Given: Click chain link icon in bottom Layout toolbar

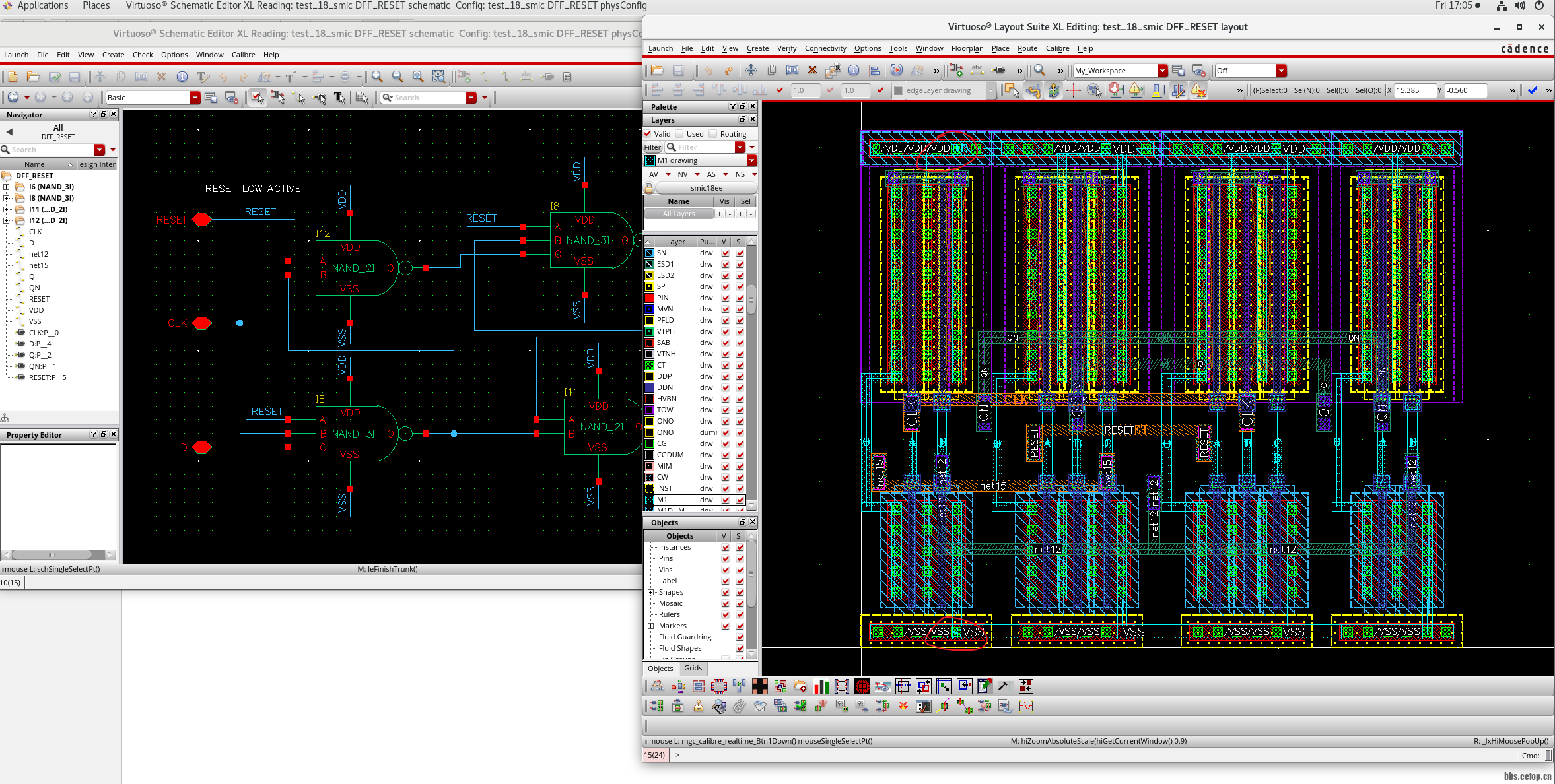Looking at the screenshot, I should click(740, 707).
